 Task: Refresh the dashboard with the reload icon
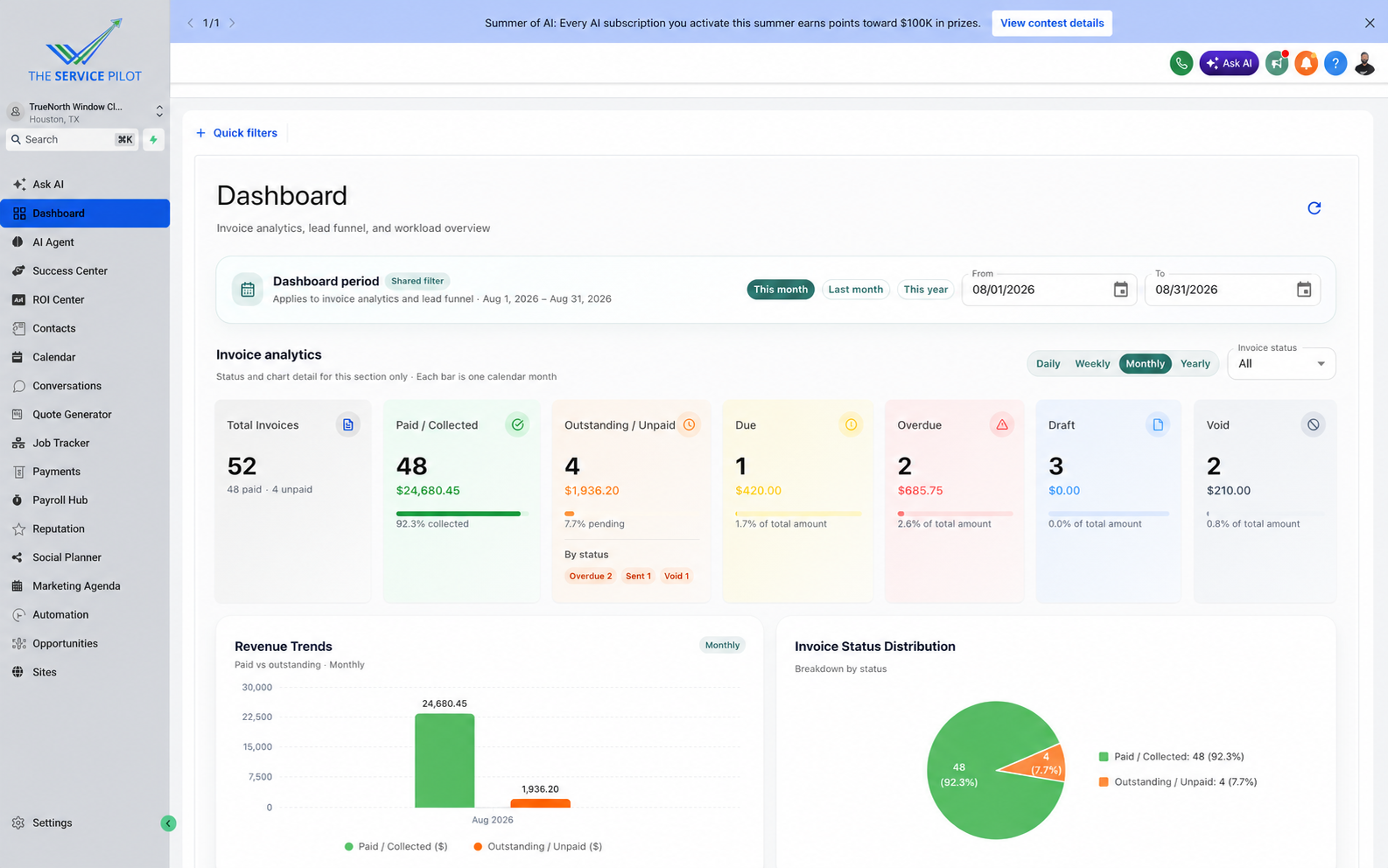(1314, 208)
